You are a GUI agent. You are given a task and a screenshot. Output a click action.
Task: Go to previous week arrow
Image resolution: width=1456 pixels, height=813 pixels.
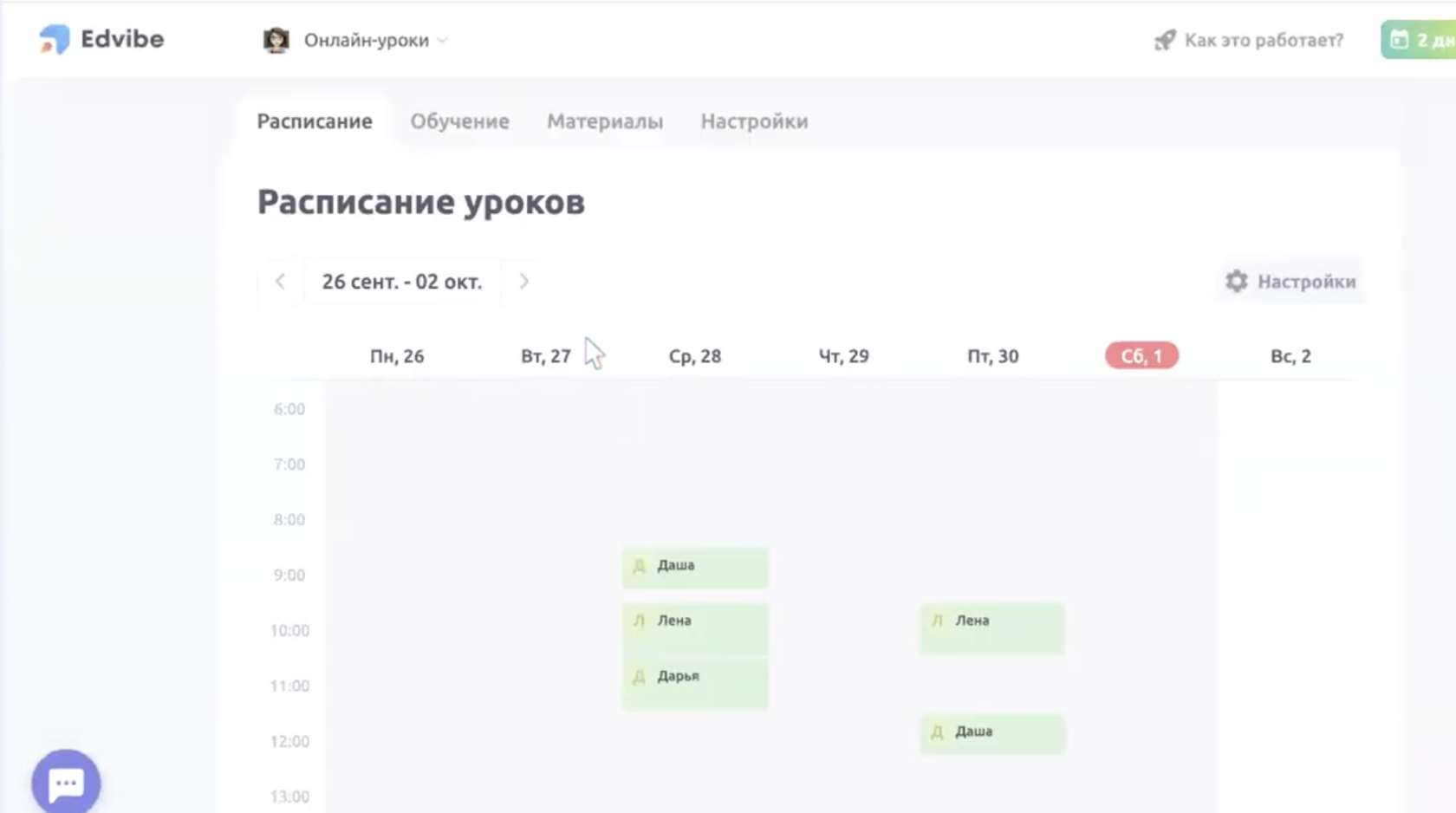pos(280,282)
